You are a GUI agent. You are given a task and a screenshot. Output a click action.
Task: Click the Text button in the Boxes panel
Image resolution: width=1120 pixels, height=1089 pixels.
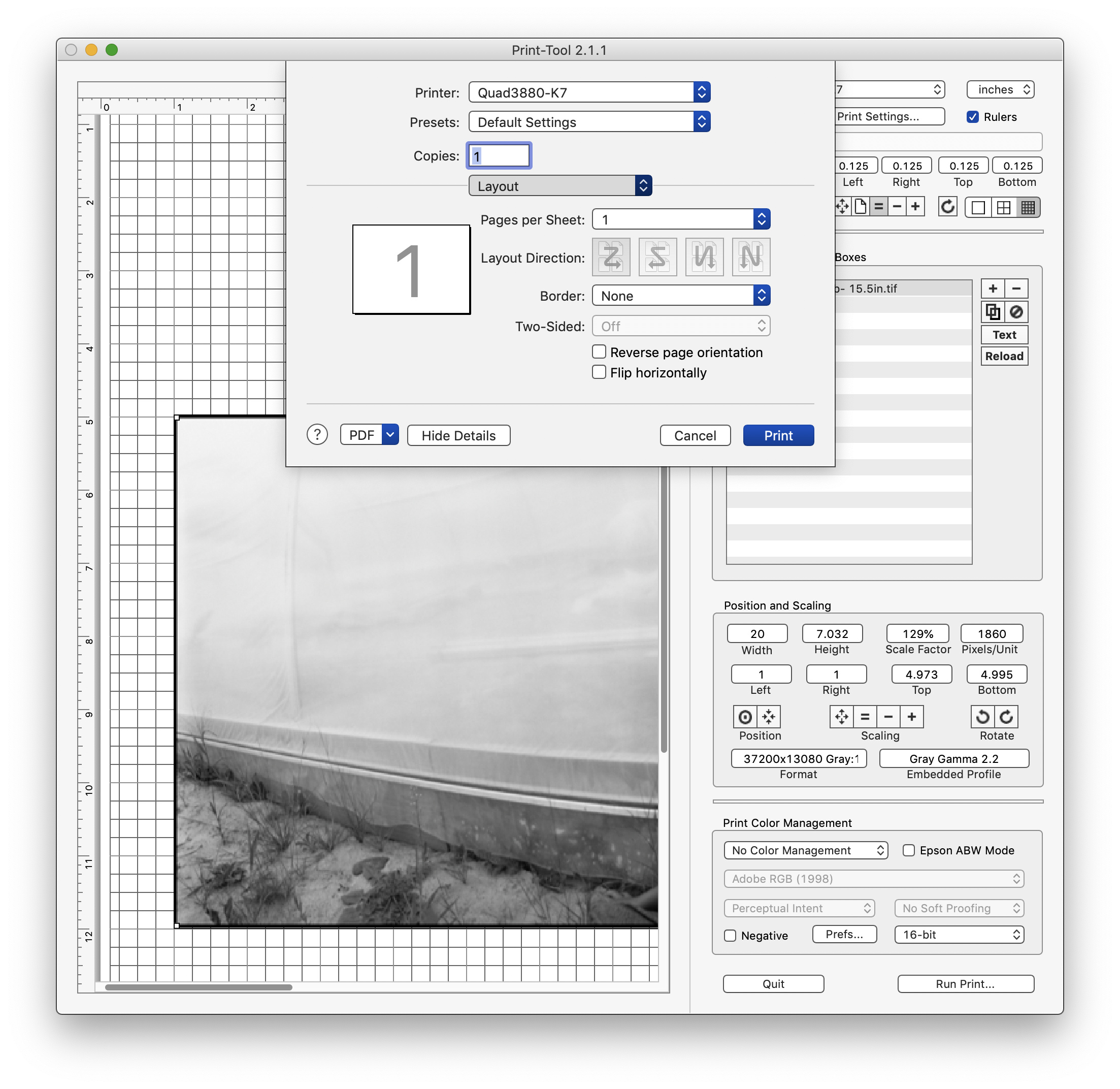pos(1004,335)
